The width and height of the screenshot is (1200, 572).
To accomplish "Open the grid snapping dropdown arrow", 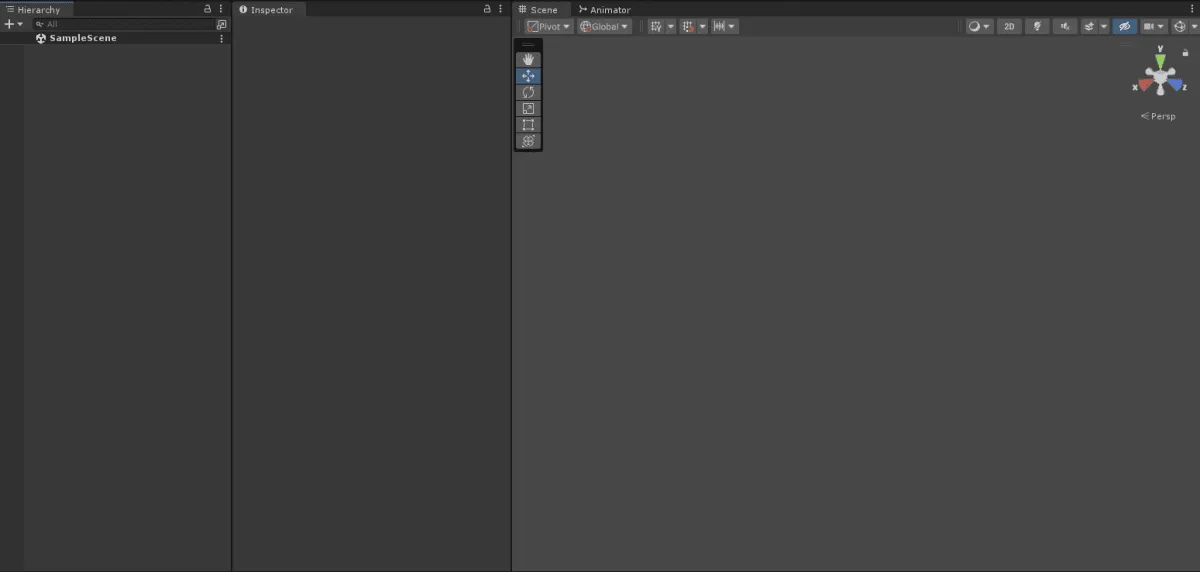I will click(670, 27).
